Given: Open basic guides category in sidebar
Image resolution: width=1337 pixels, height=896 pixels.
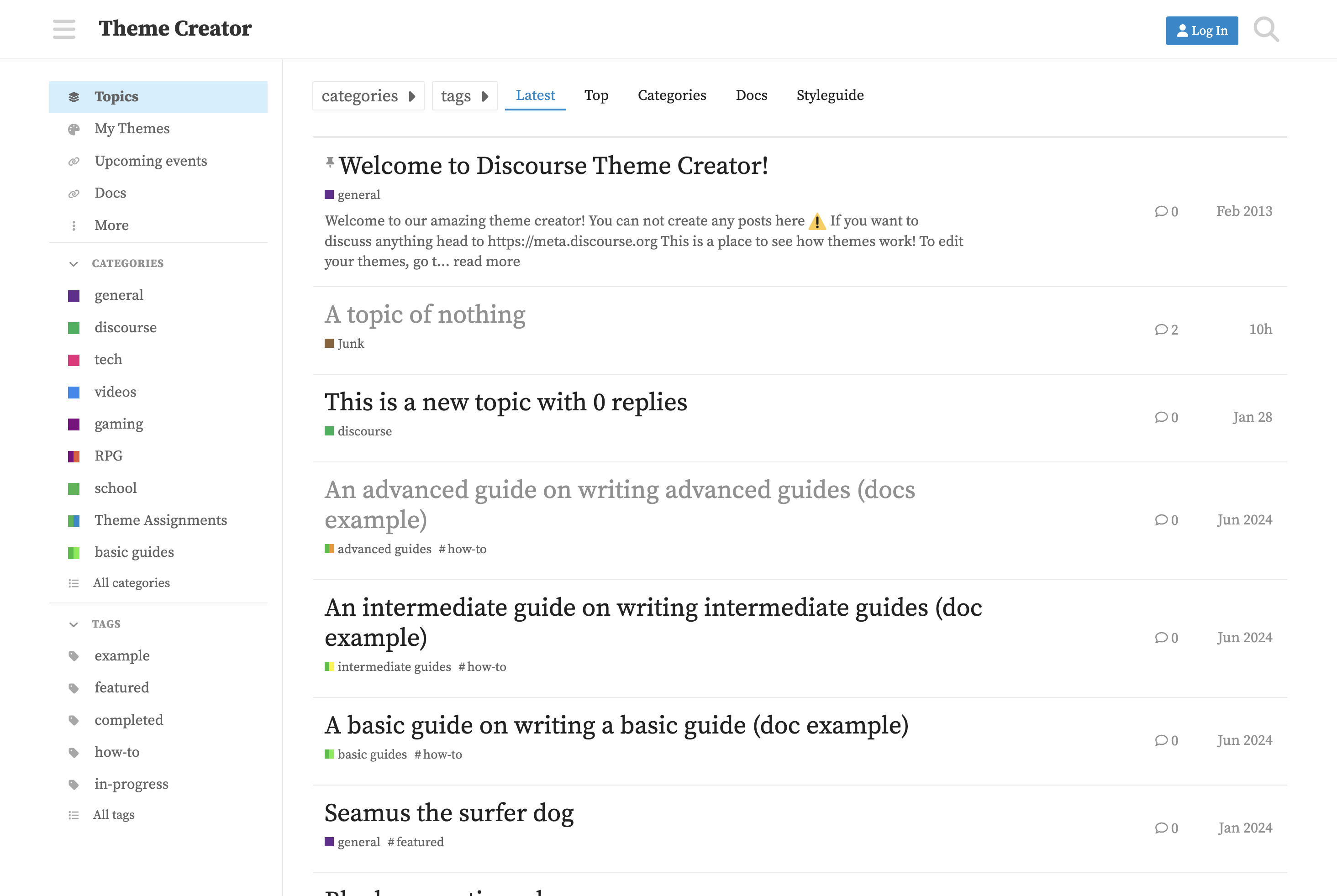Looking at the screenshot, I should coord(158,553).
